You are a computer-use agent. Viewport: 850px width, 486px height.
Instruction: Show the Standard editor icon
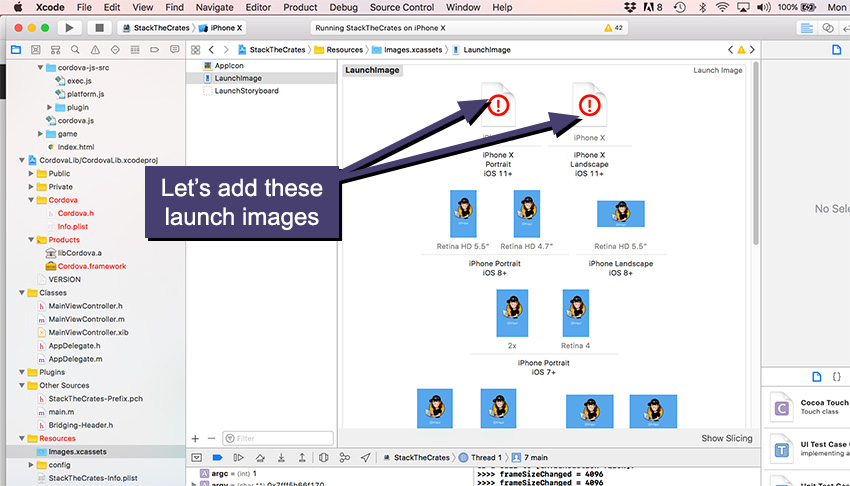(x=807, y=28)
